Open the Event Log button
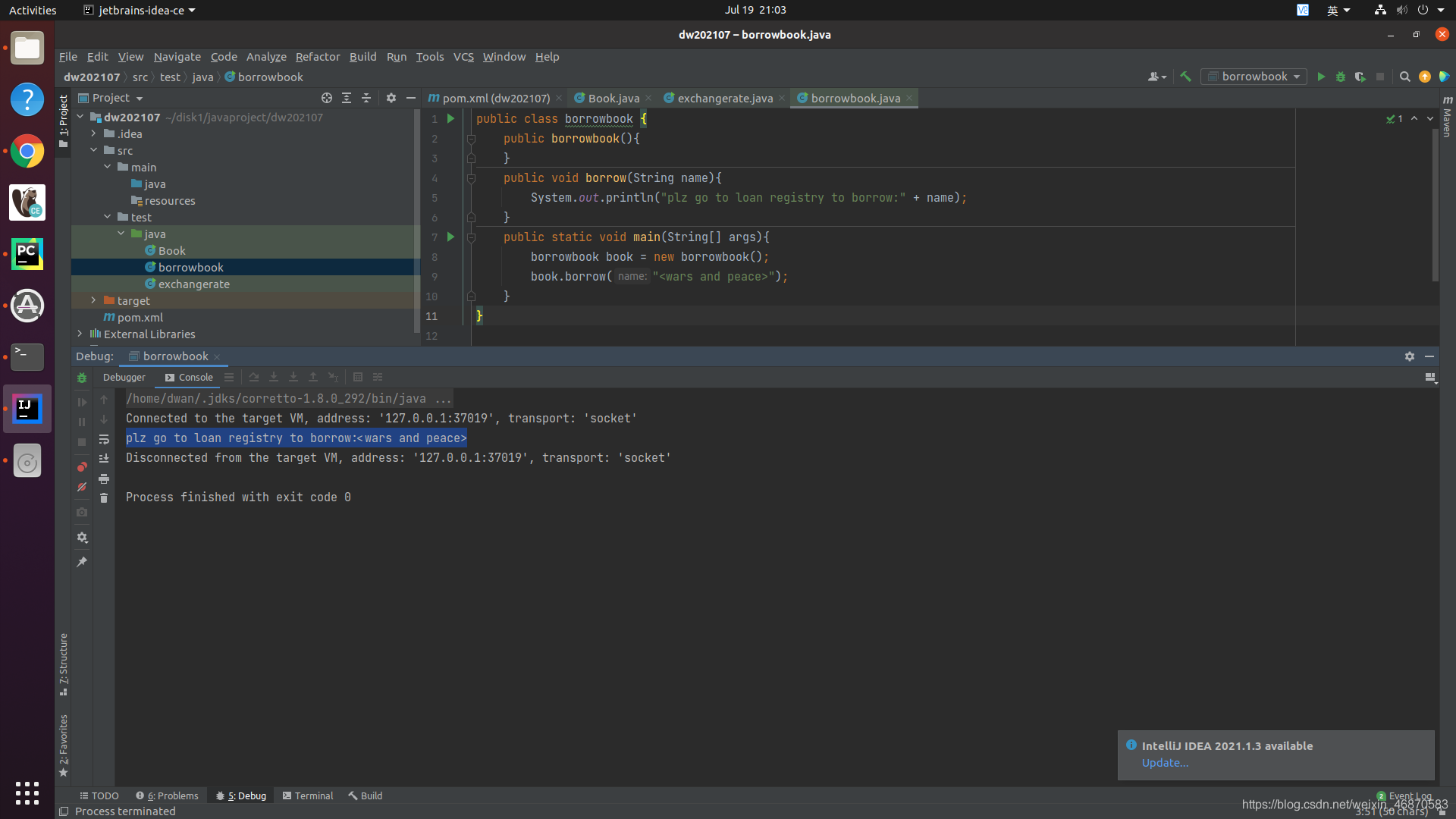Viewport: 1456px width, 819px height. pyautogui.click(x=1404, y=796)
